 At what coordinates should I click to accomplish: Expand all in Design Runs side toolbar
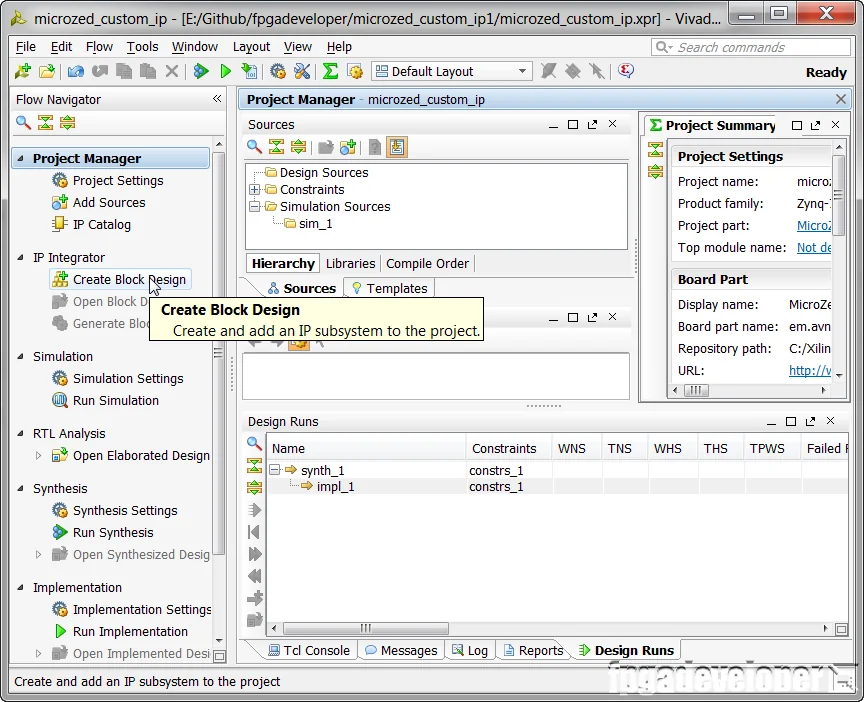pyautogui.click(x=254, y=487)
